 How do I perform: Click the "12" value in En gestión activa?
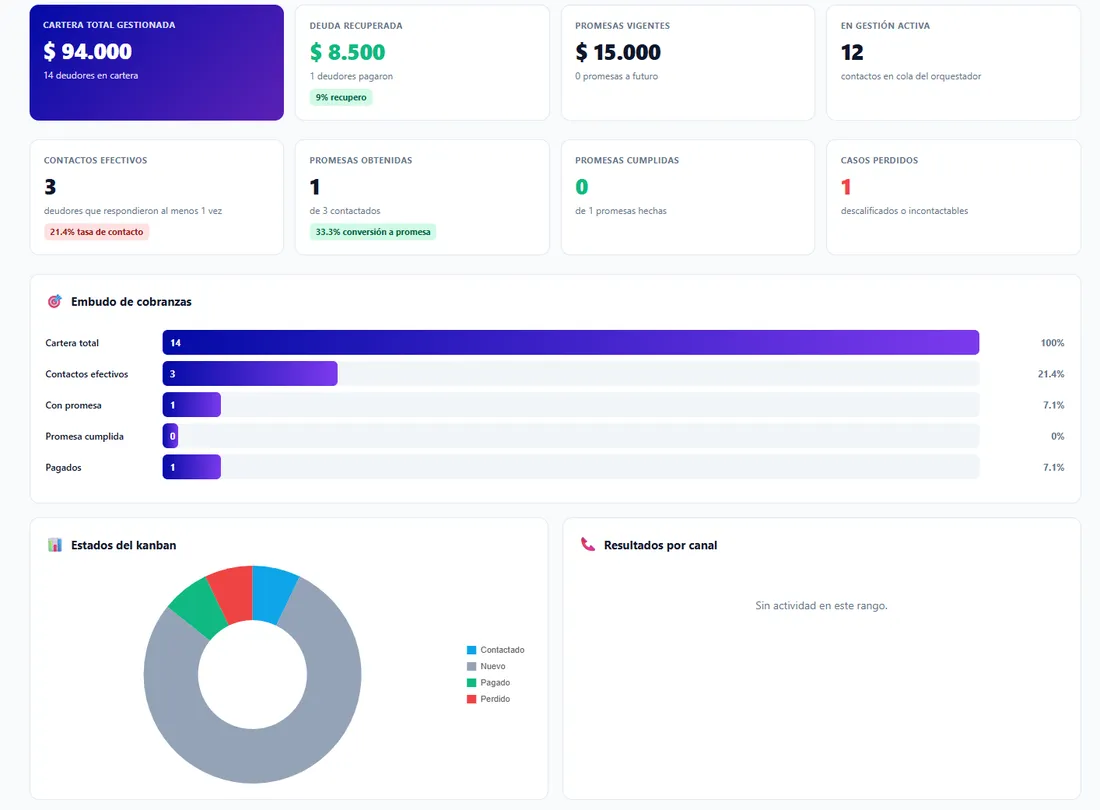point(852,53)
